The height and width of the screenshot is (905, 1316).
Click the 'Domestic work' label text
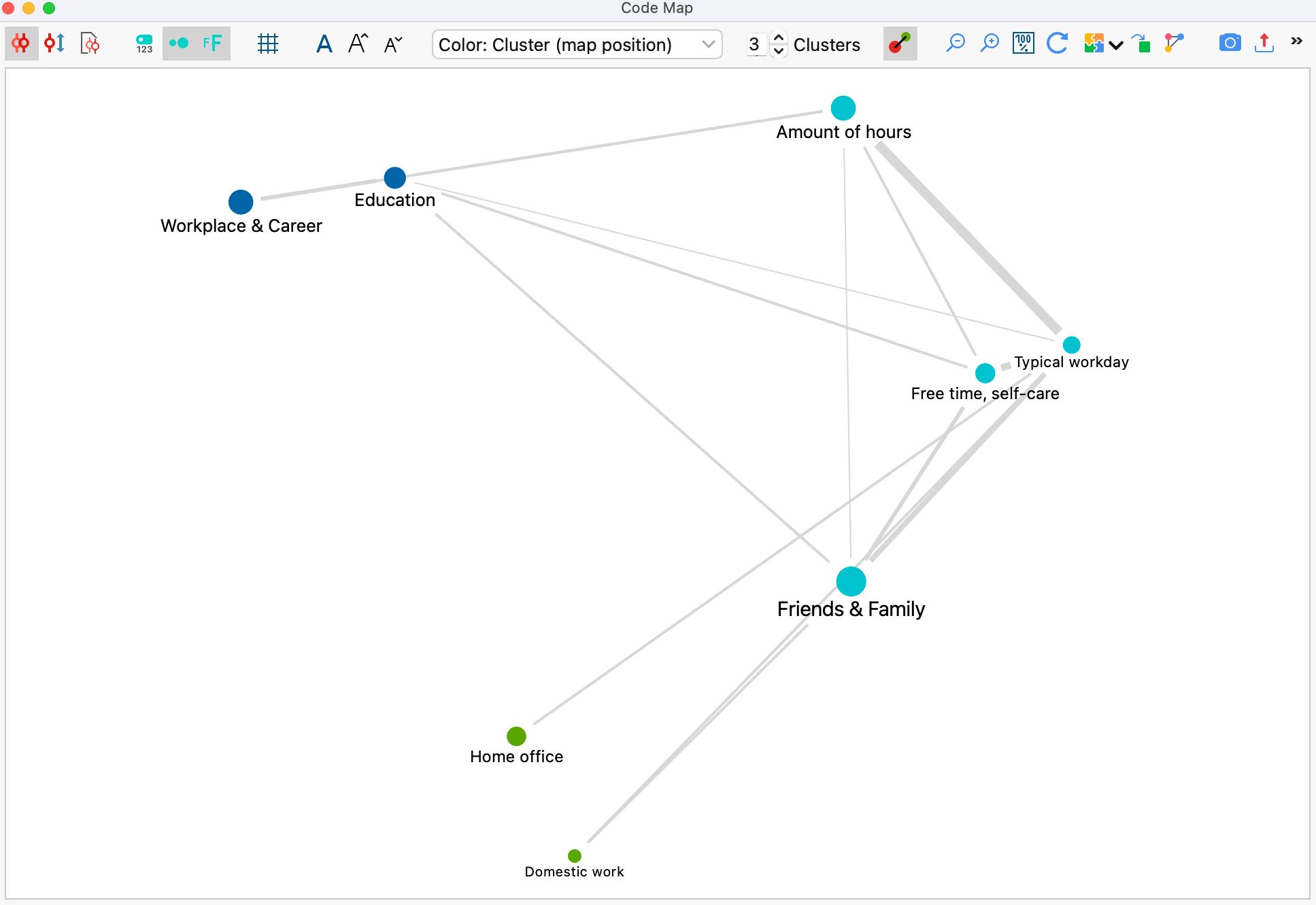coord(575,872)
